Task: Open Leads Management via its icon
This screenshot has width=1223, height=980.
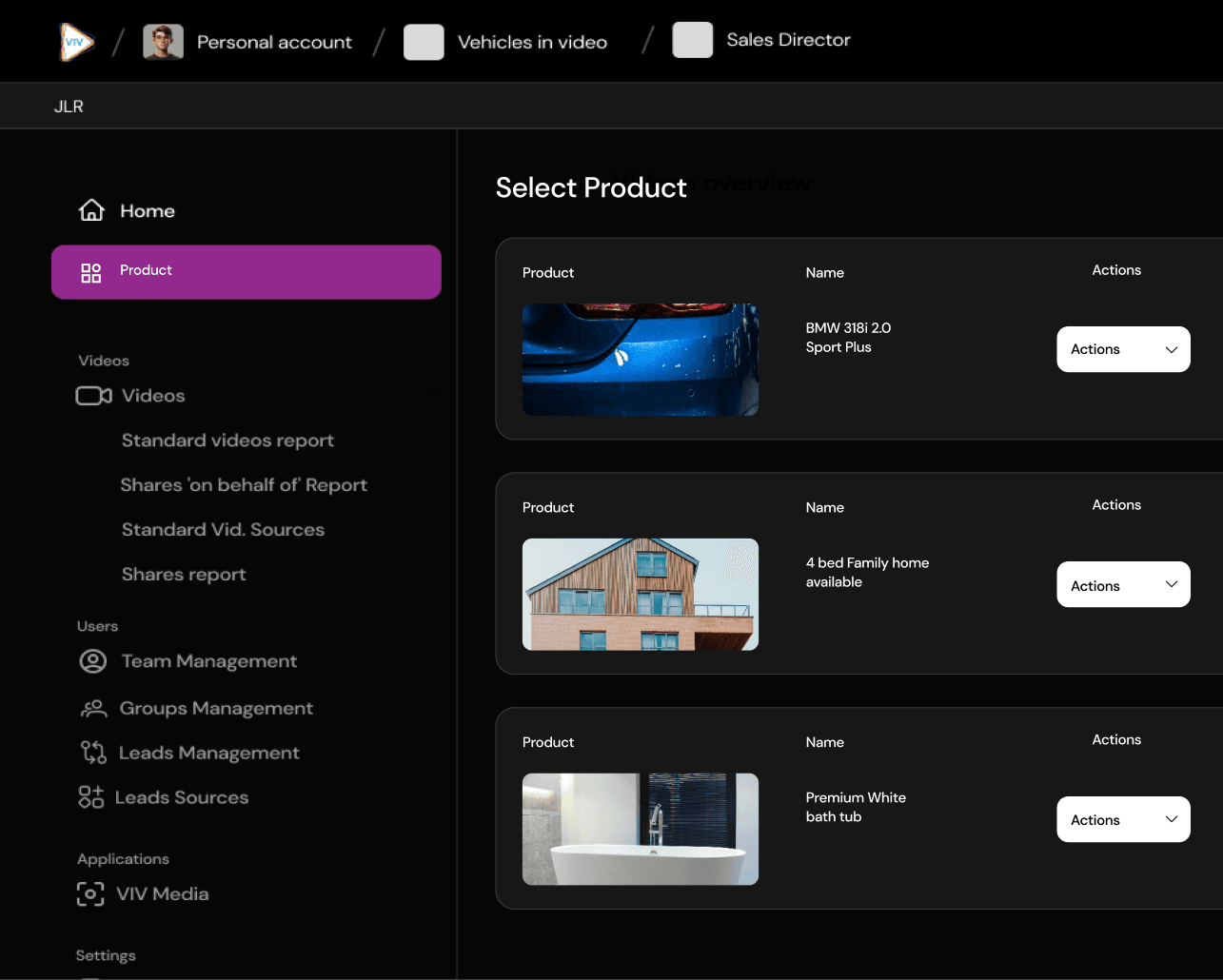Action: [x=92, y=752]
